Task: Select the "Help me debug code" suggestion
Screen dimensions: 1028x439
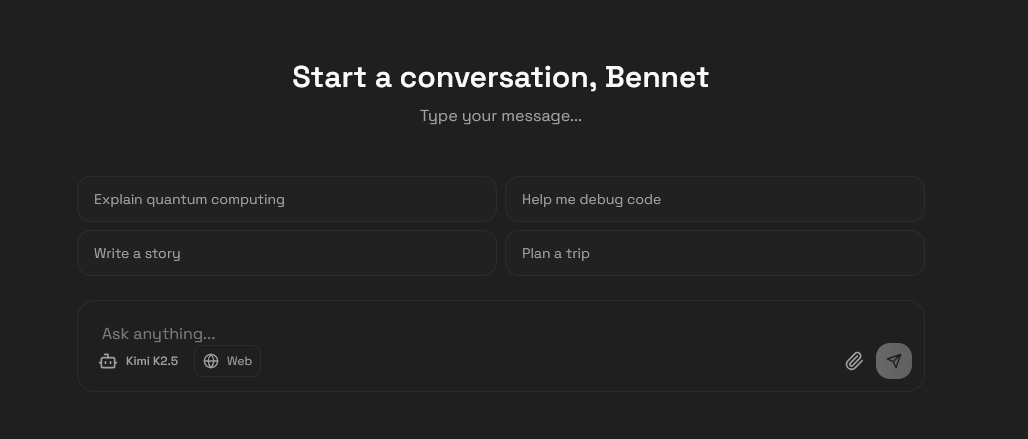Action: click(714, 199)
